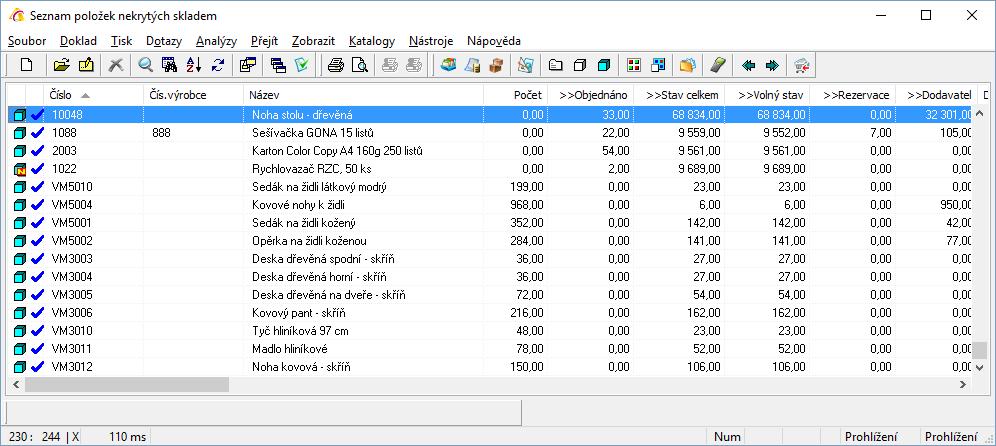Screen dimensions: 996x446
Task: Click the shopping cart icon
Action: (802, 65)
